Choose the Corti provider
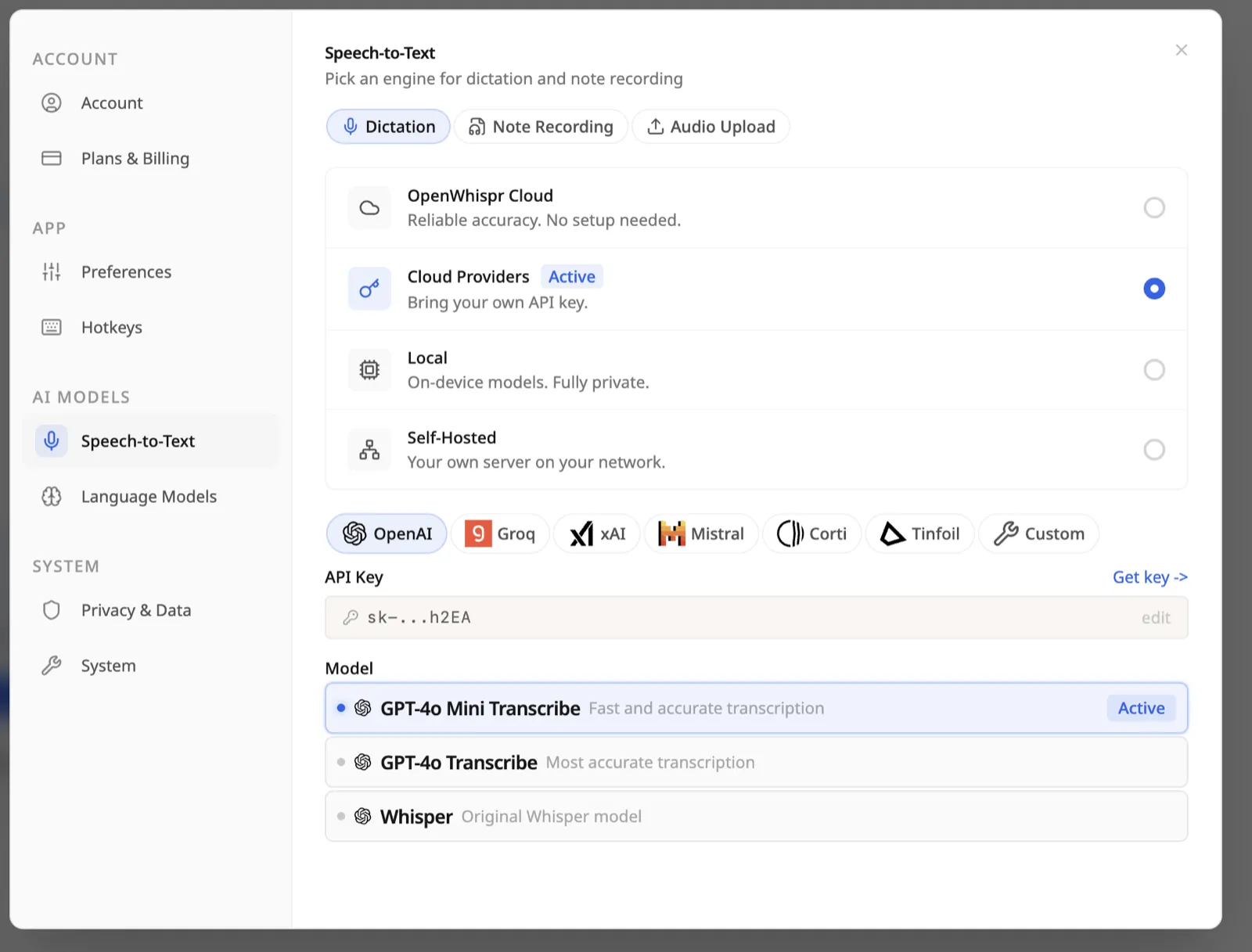The width and height of the screenshot is (1252, 952). (811, 534)
